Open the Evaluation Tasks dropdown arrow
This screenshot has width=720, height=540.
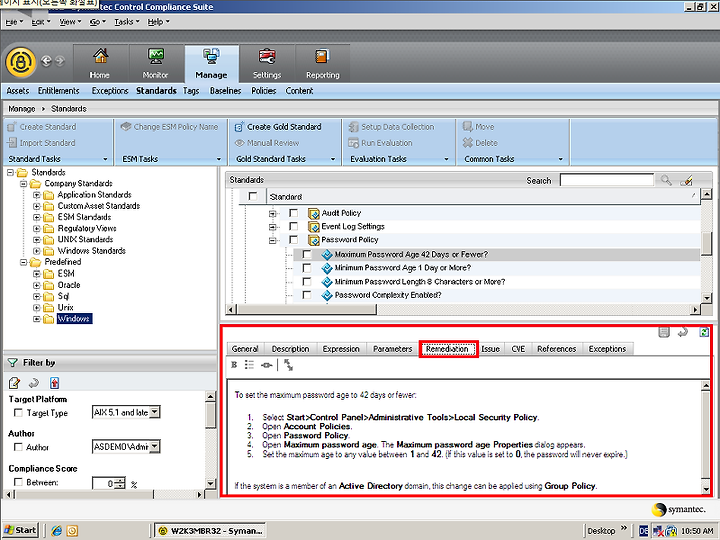446,159
